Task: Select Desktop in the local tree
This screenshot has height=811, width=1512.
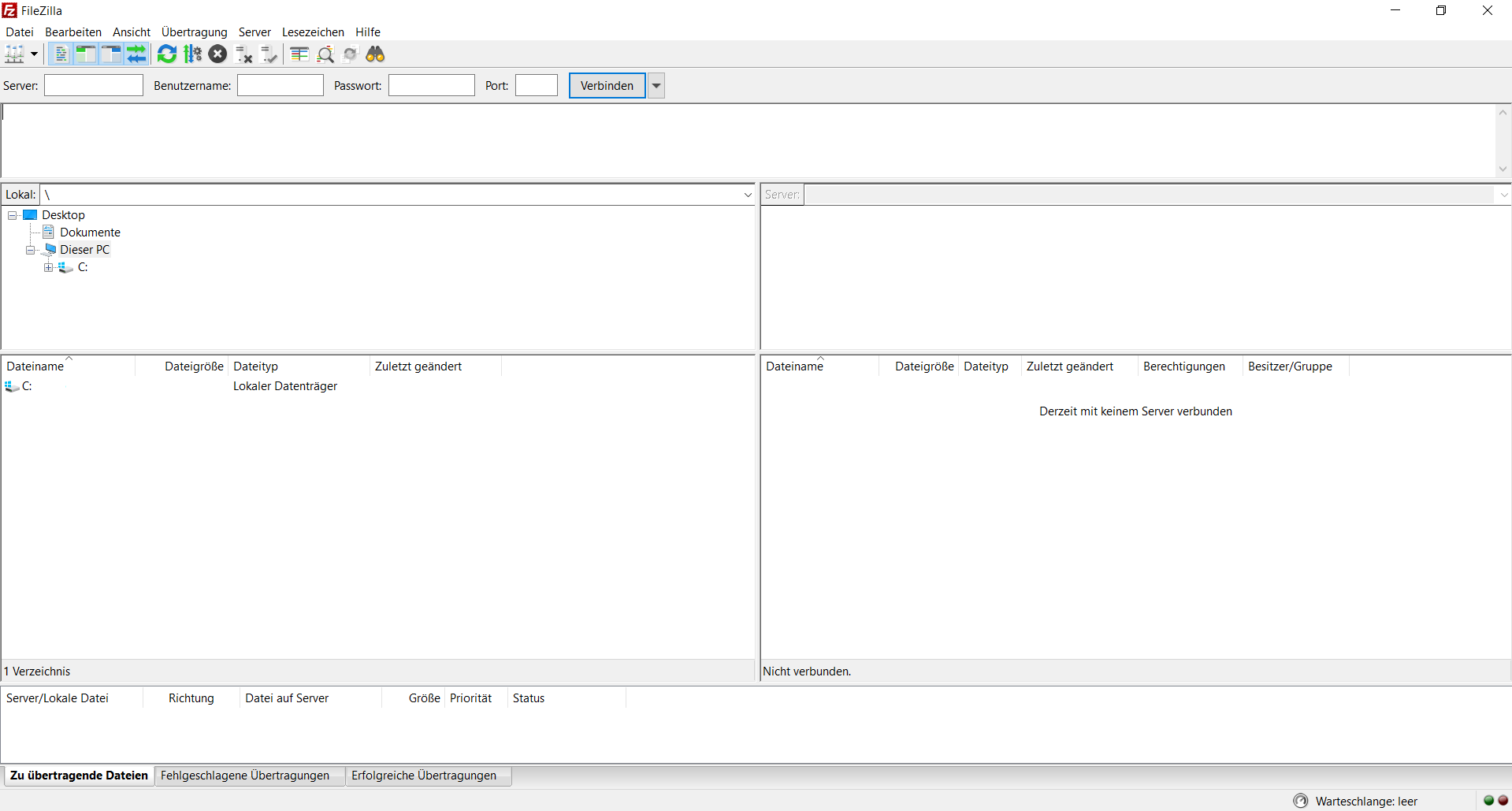Action: coord(63,215)
